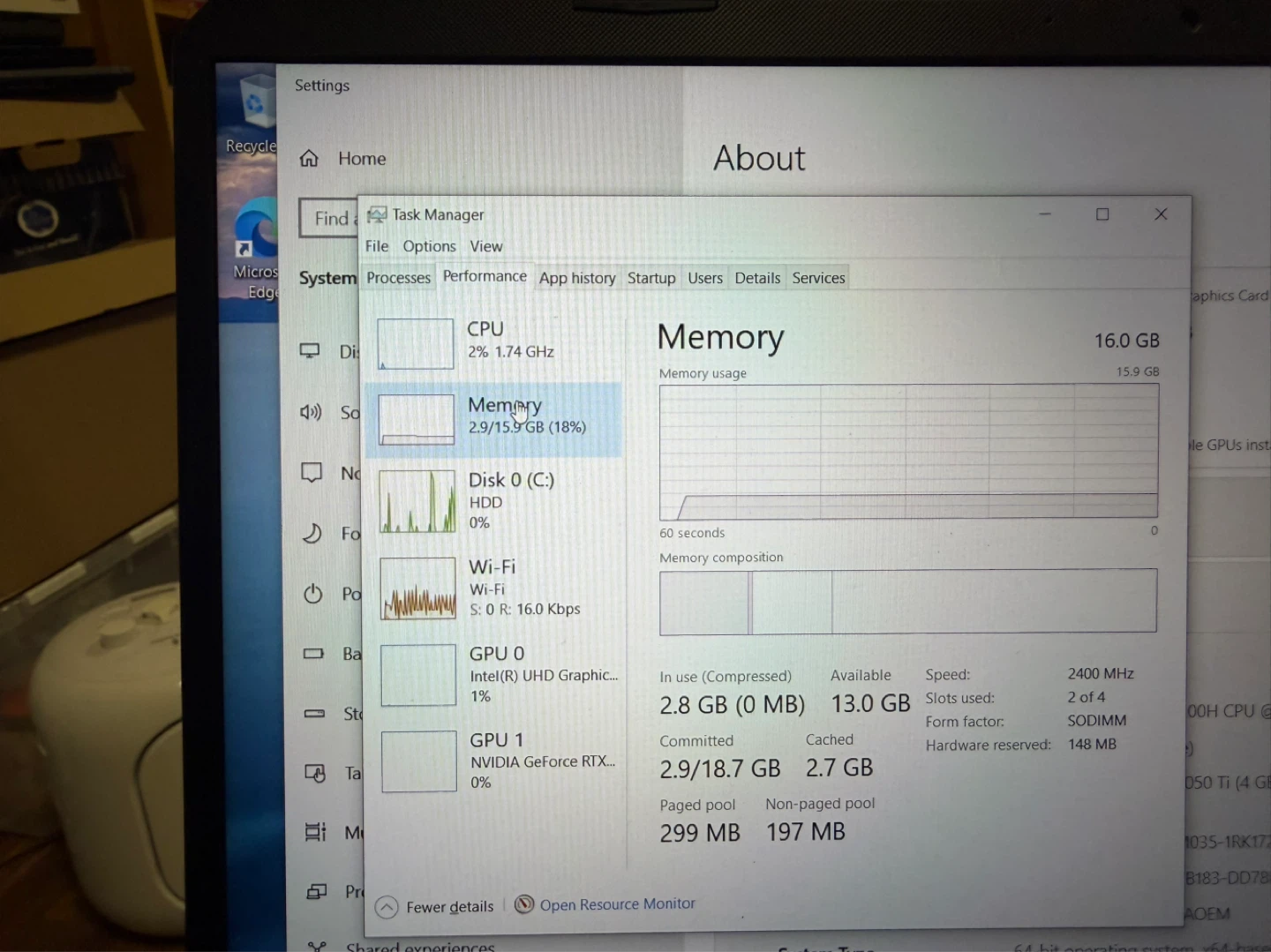Click the Battery icon in Settings sidebar
Screen dimensions: 1271x952
[313, 654]
